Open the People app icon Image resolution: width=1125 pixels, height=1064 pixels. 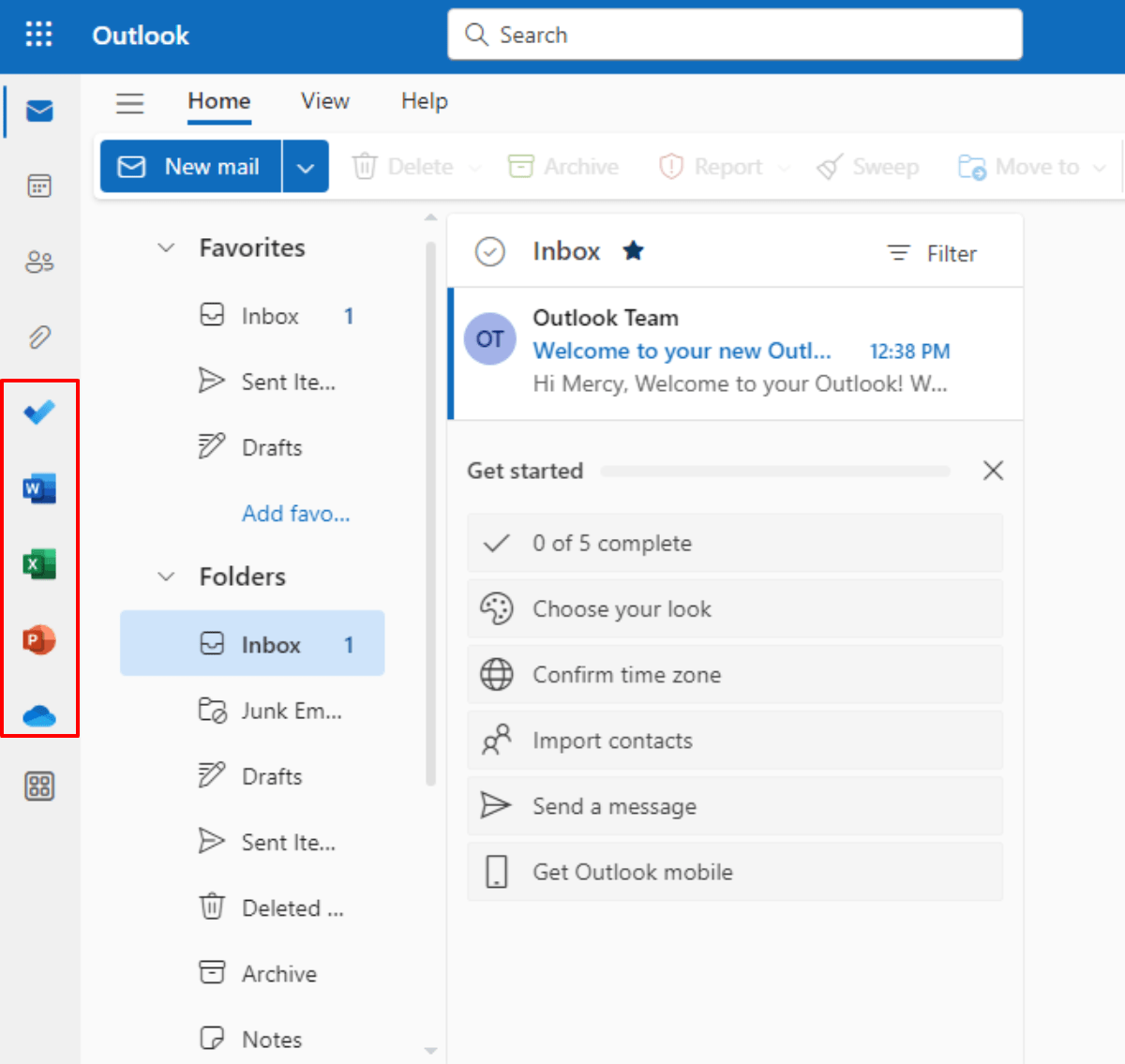point(38,262)
